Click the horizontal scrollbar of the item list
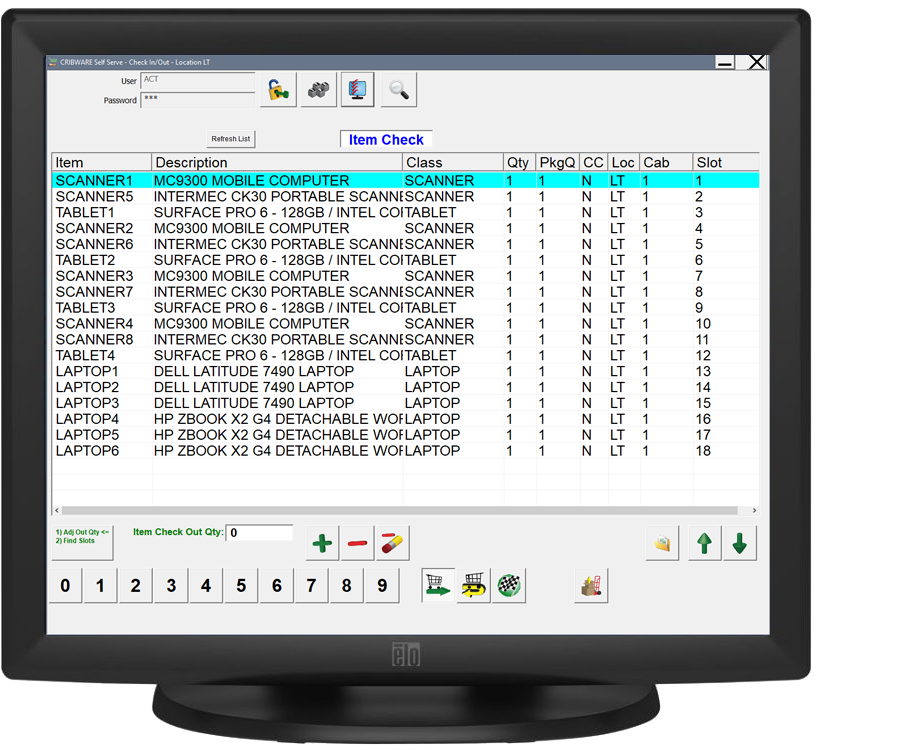This screenshot has height=750, width=900. [x=399, y=510]
